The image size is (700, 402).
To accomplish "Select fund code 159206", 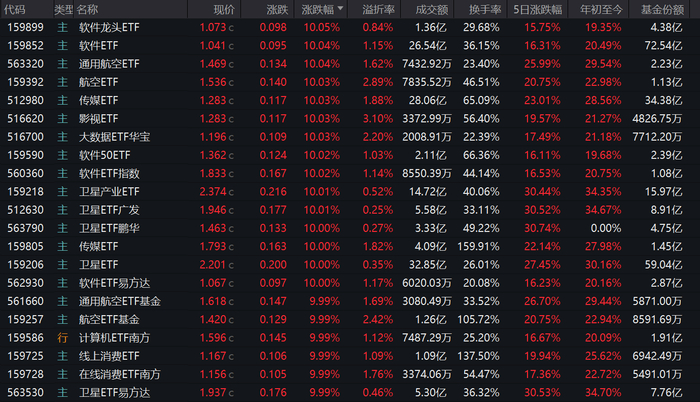I will click(25, 265).
